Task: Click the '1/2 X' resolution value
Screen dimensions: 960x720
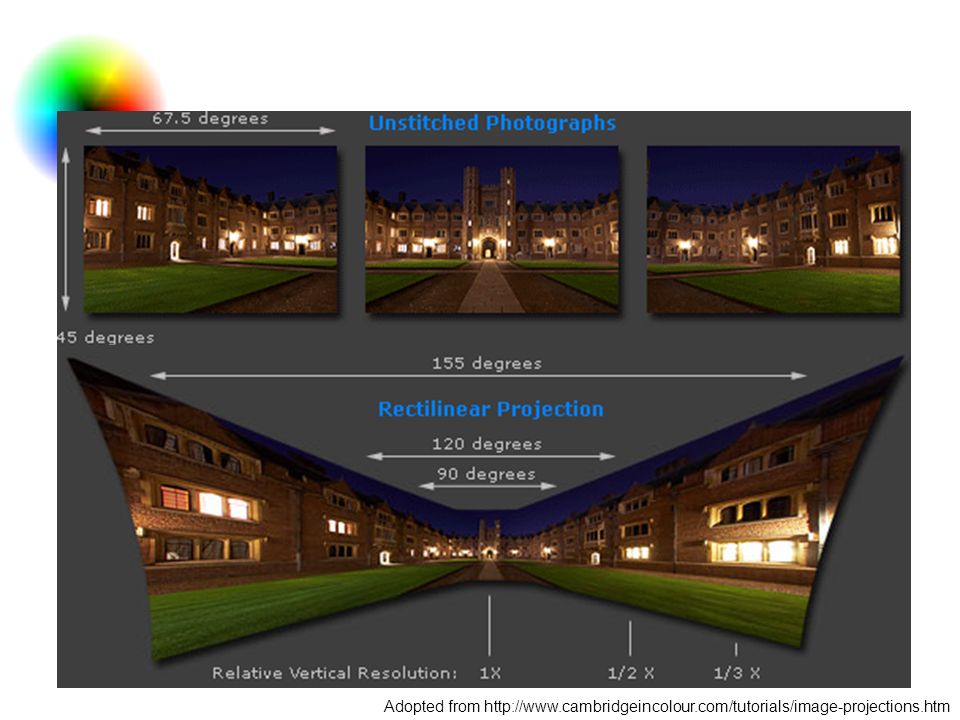Action: pyautogui.click(x=631, y=673)
